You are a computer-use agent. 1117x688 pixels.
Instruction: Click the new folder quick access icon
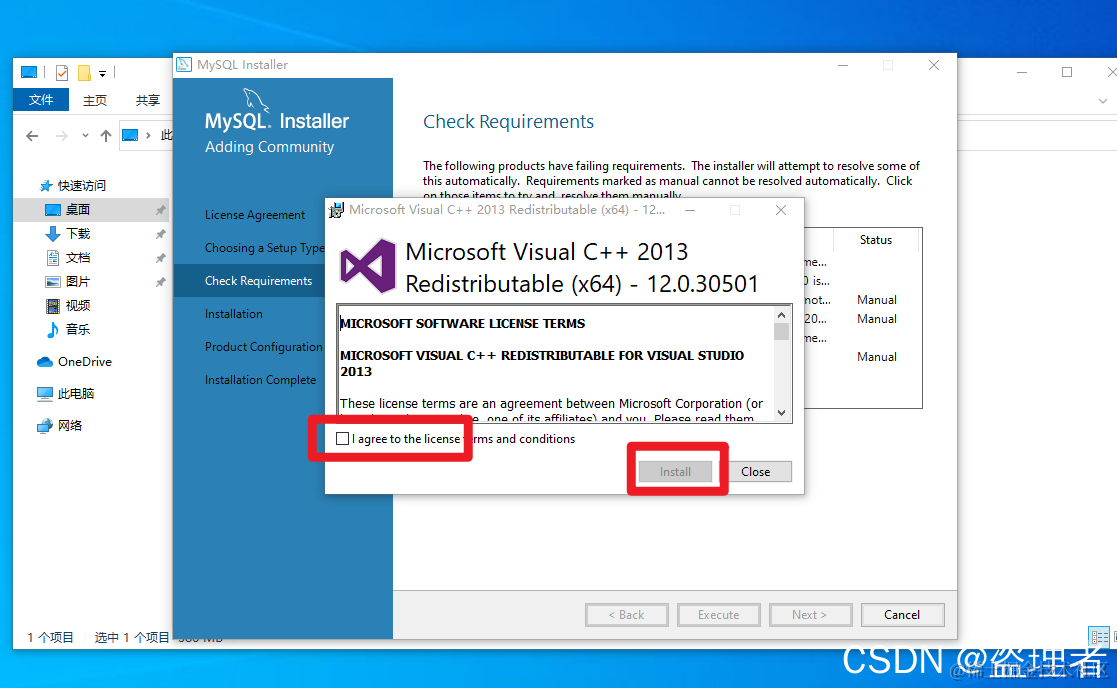click(84, 73)
